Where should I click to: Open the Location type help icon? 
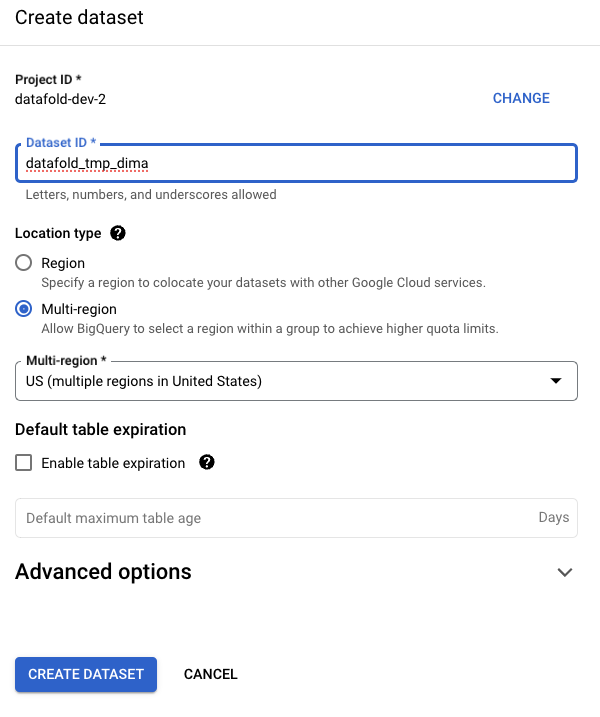click(x=118, y=233)
